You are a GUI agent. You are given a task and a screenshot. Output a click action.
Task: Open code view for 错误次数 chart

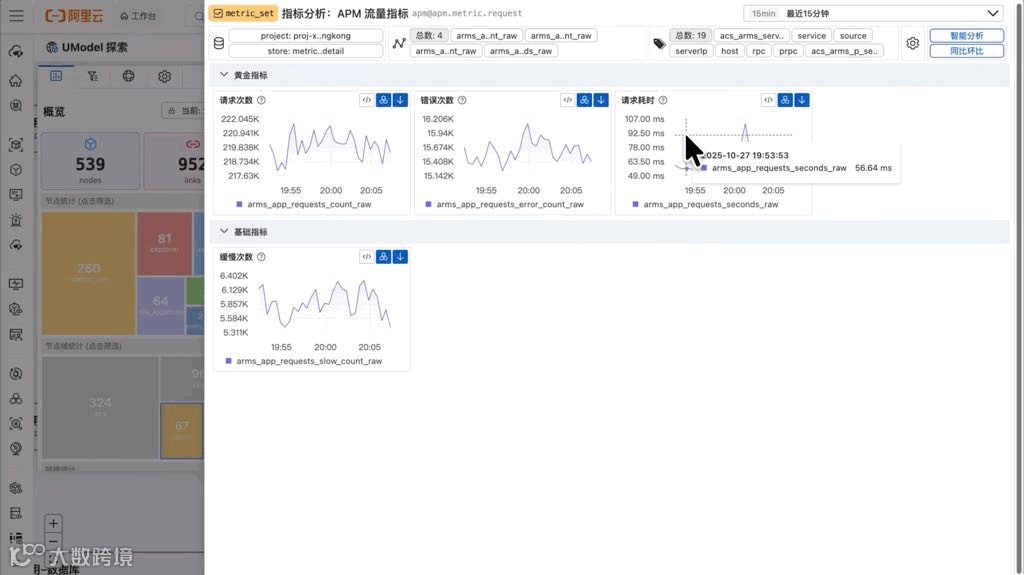click(568, 100)
